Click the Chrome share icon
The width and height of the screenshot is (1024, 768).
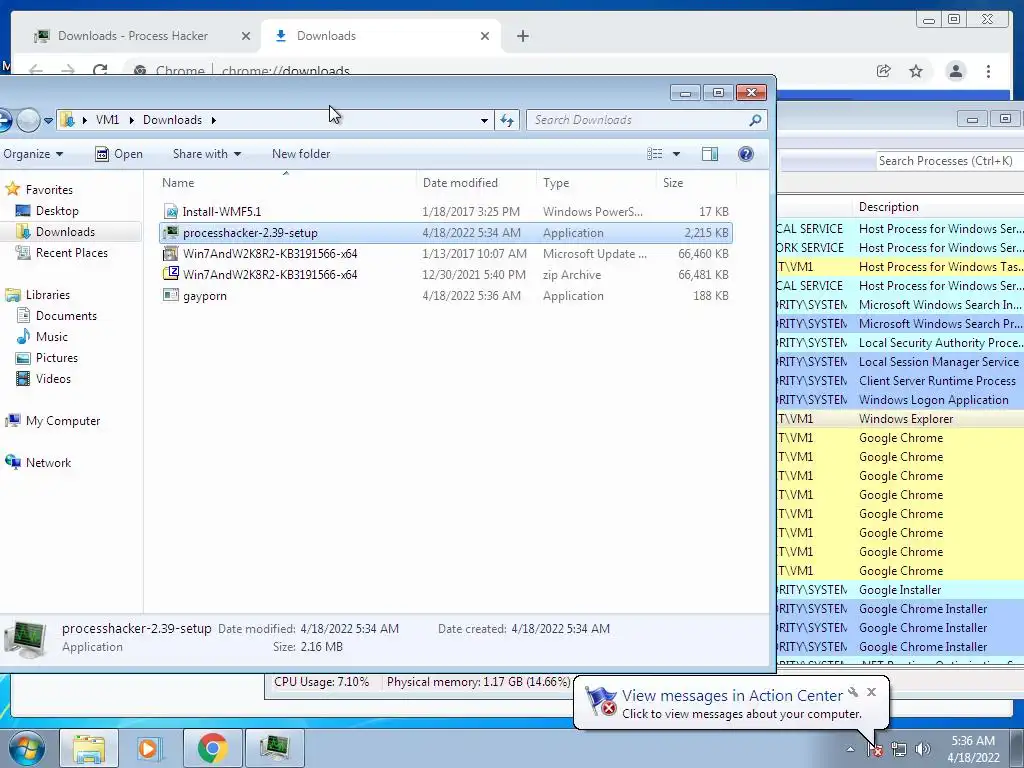[x=883, y=71]
